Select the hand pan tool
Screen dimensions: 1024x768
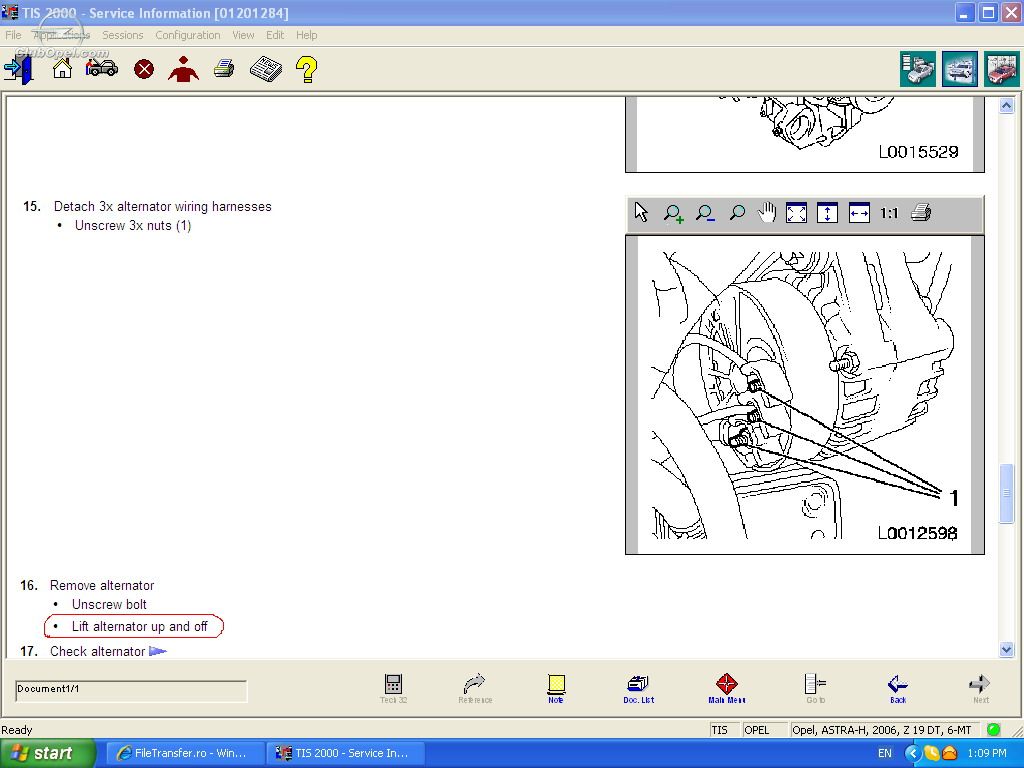(x=767, y=212)
